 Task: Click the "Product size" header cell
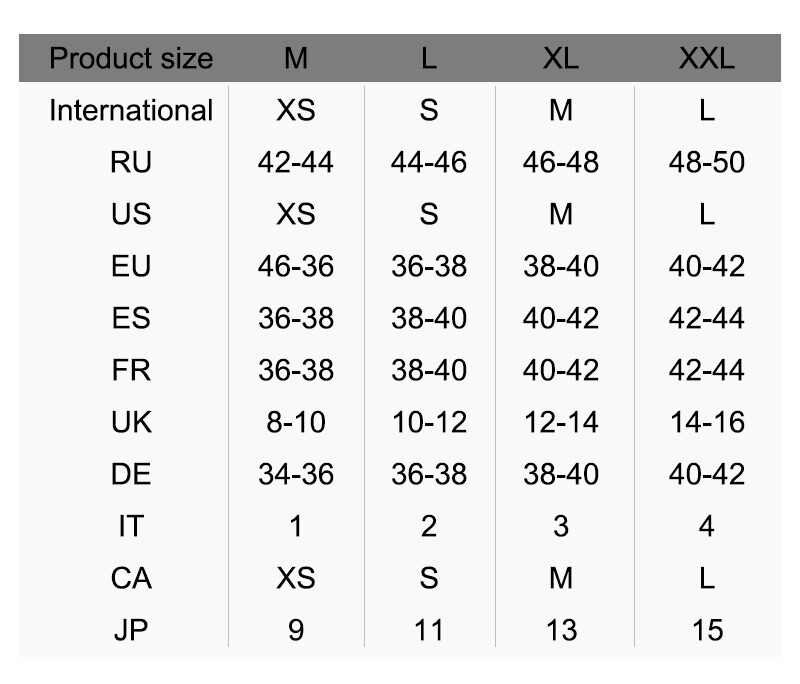[131, 58]
